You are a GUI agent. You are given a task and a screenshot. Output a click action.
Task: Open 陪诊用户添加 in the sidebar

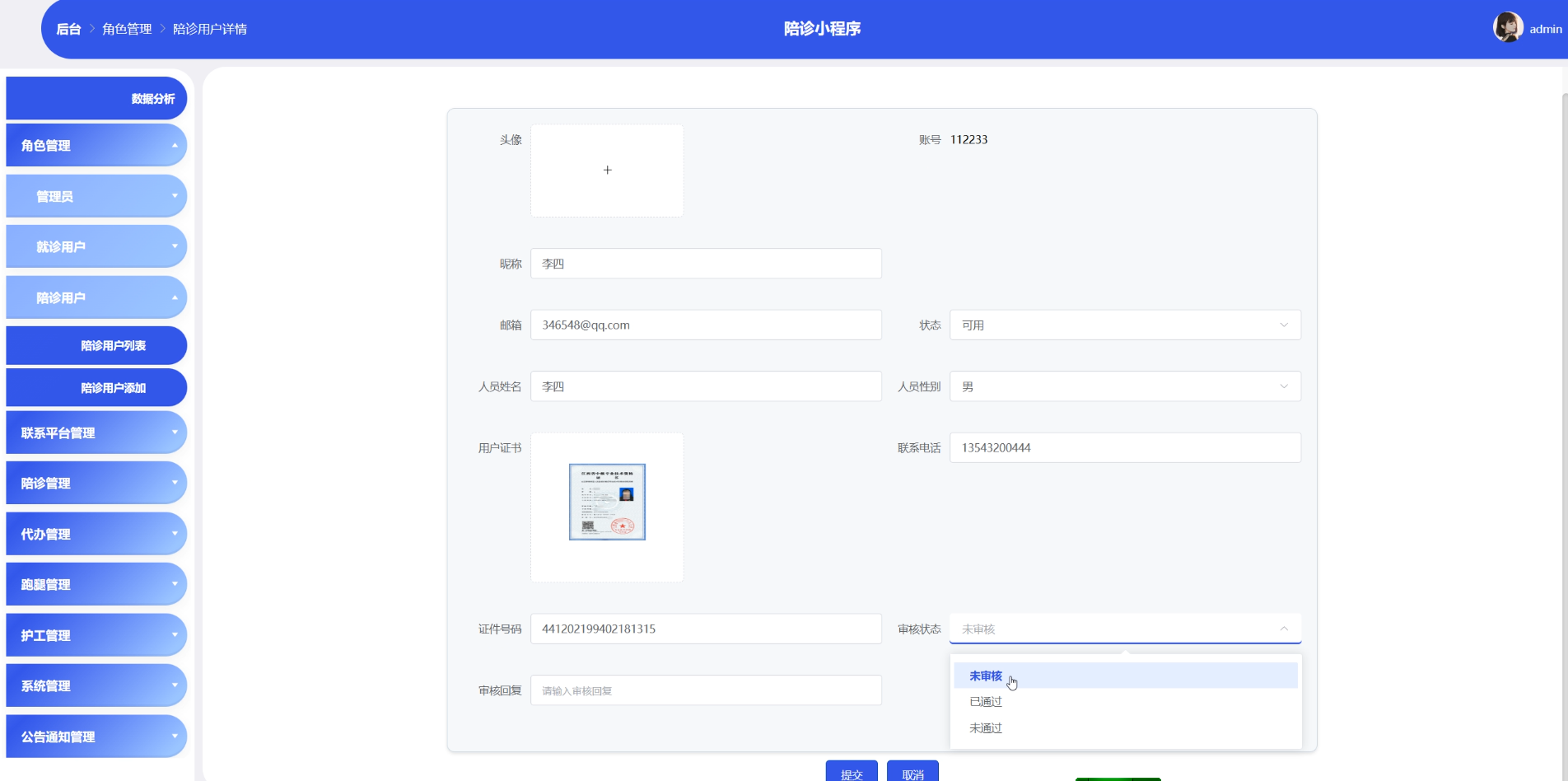(96, 387)
